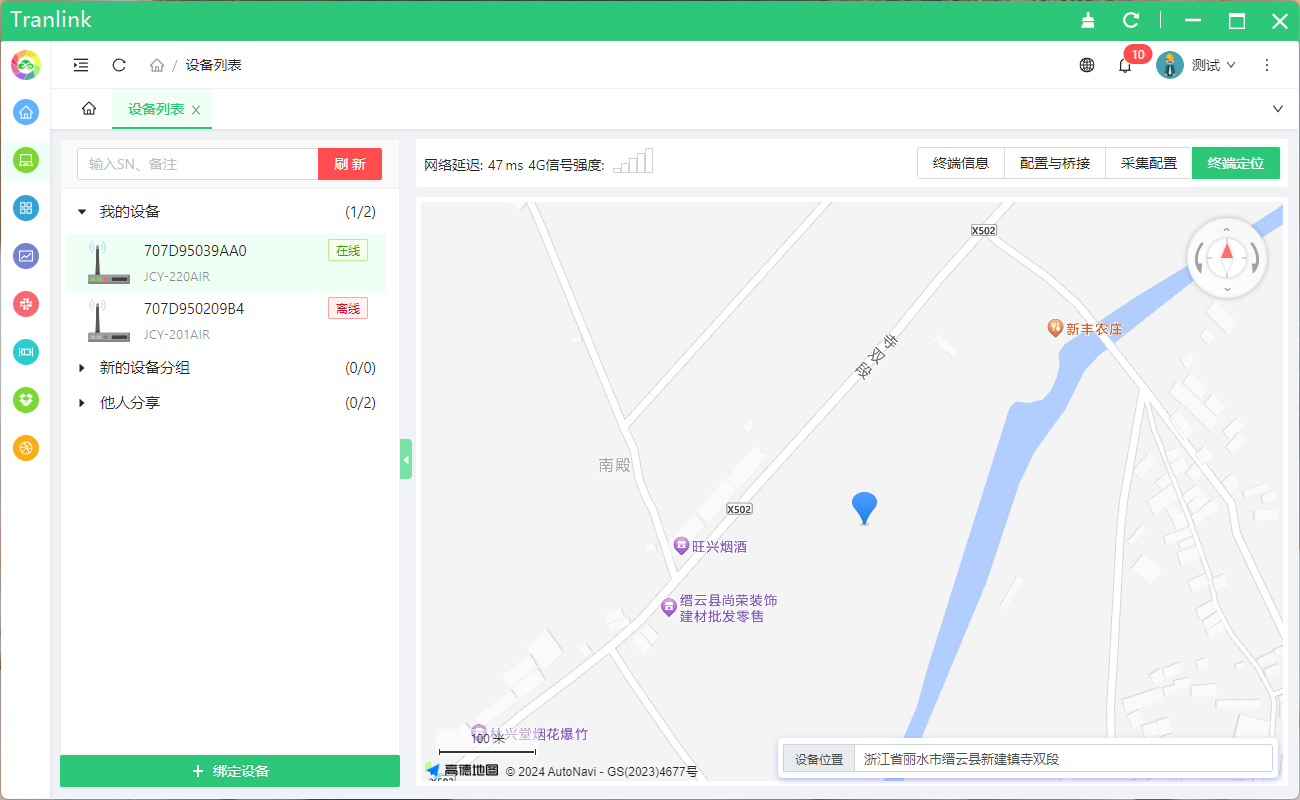Screen dimensions: 1300x800
Task: Open the blue grid sidebar icon
Action: click(26, 208)
